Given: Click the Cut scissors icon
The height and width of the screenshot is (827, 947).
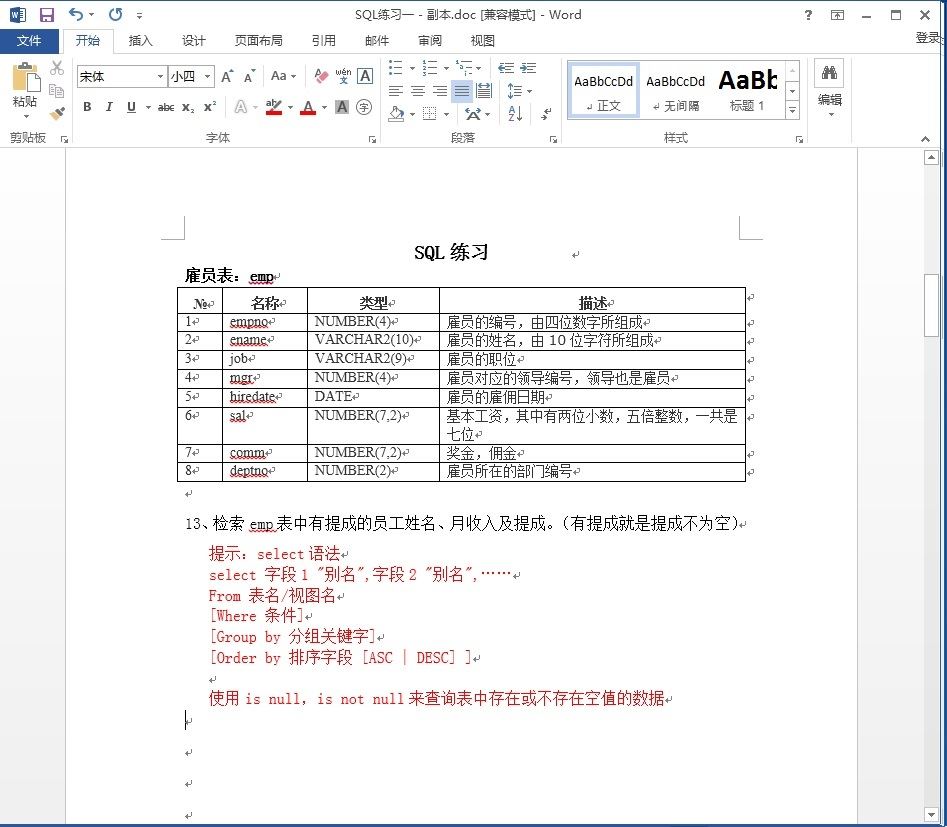Looking at the screenshot, I should [x=57, y=67].
